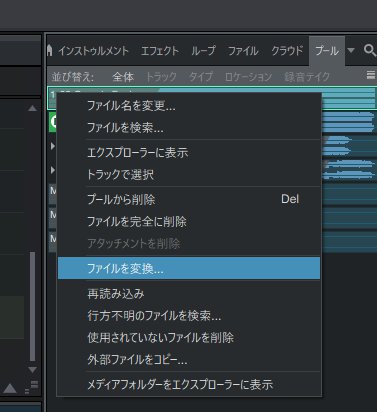Viewport: 377px width, 412px height.
Task: Click the large up triangle at panel bottom
Action: pos(10,388)
